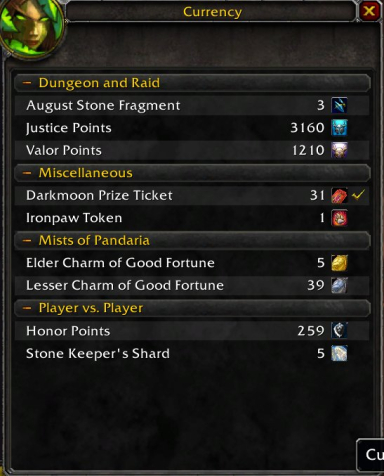The image size is (384, 476).
Task: Click the character portrait in the corner
Action: point(31,28)
